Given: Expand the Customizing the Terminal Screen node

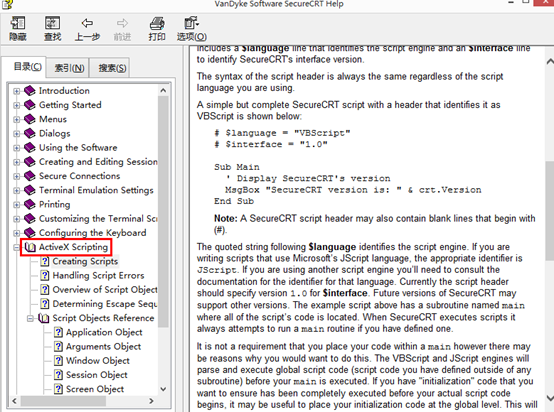Looking at the screenshot, I should pyautogui.click(x=16, y=219).
